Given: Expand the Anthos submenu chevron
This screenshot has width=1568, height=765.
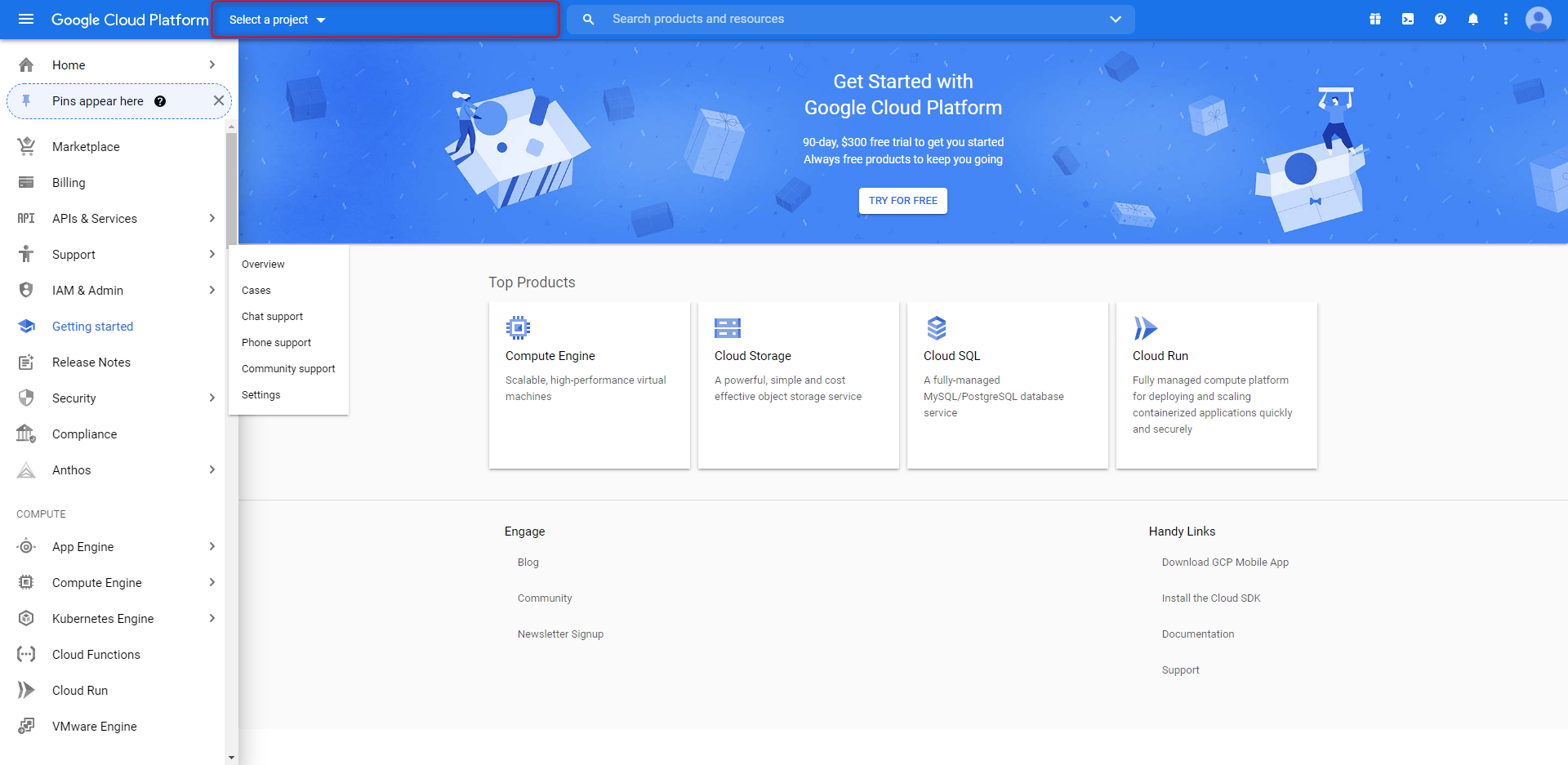Looking at the screenshot, I should (x=212, y=469).
